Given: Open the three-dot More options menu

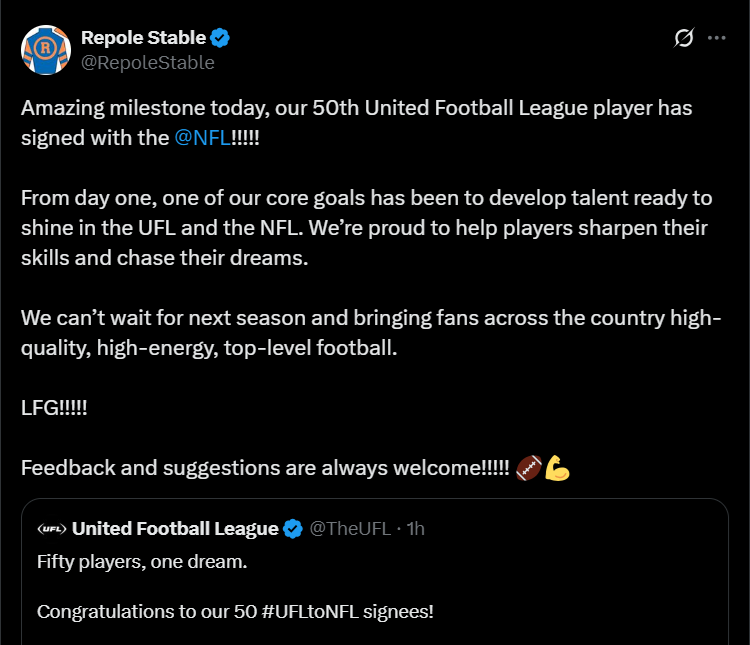Looking at the screenshot, I should pyautogui.click(x=717, y=38).
